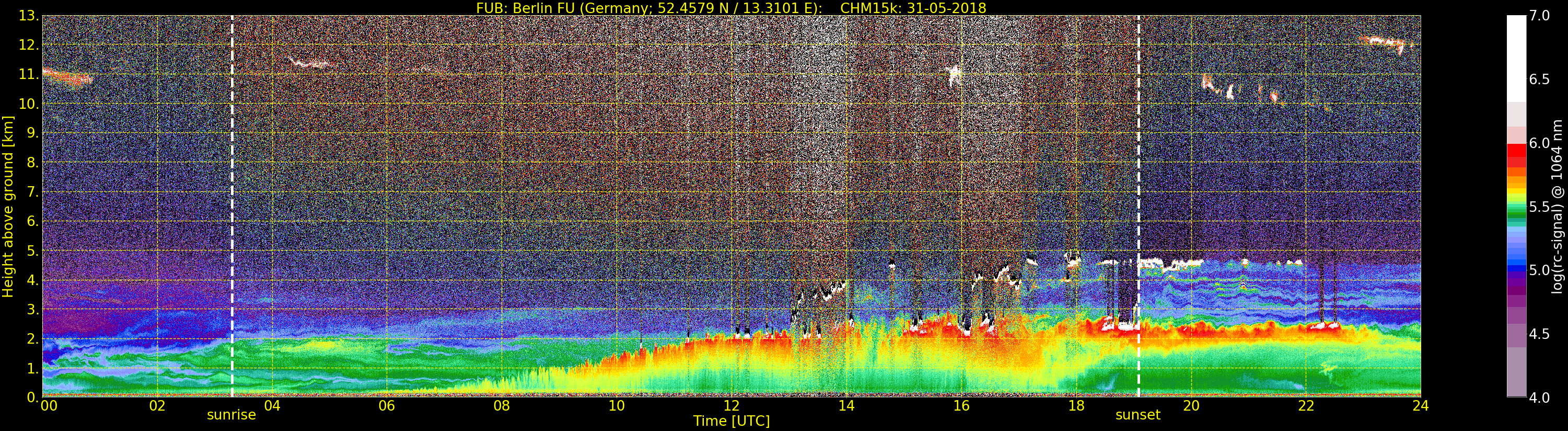
Task: Click colorbar value label '5.0'
Action: (1539, 270)
